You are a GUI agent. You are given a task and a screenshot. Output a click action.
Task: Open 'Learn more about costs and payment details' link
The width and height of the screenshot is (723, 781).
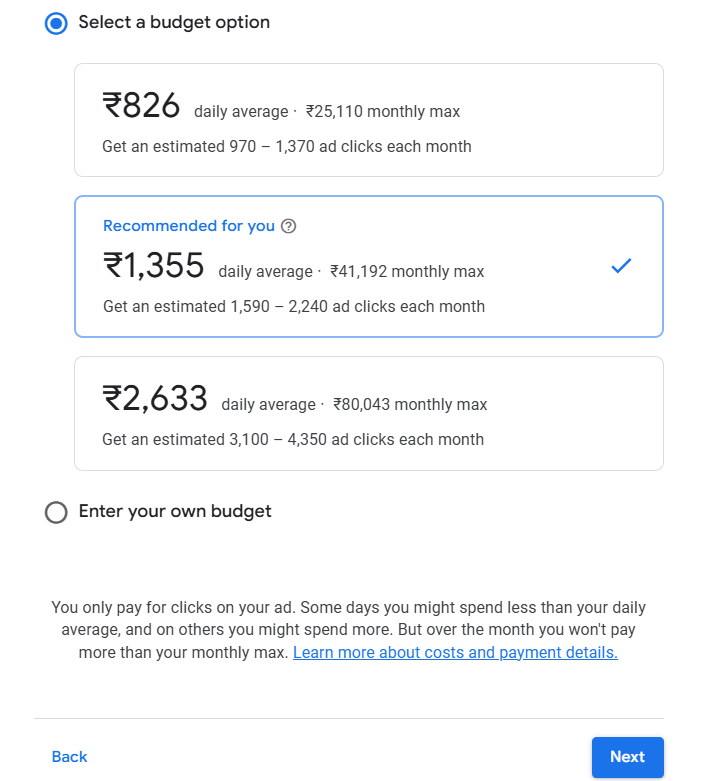click(455, 653)
